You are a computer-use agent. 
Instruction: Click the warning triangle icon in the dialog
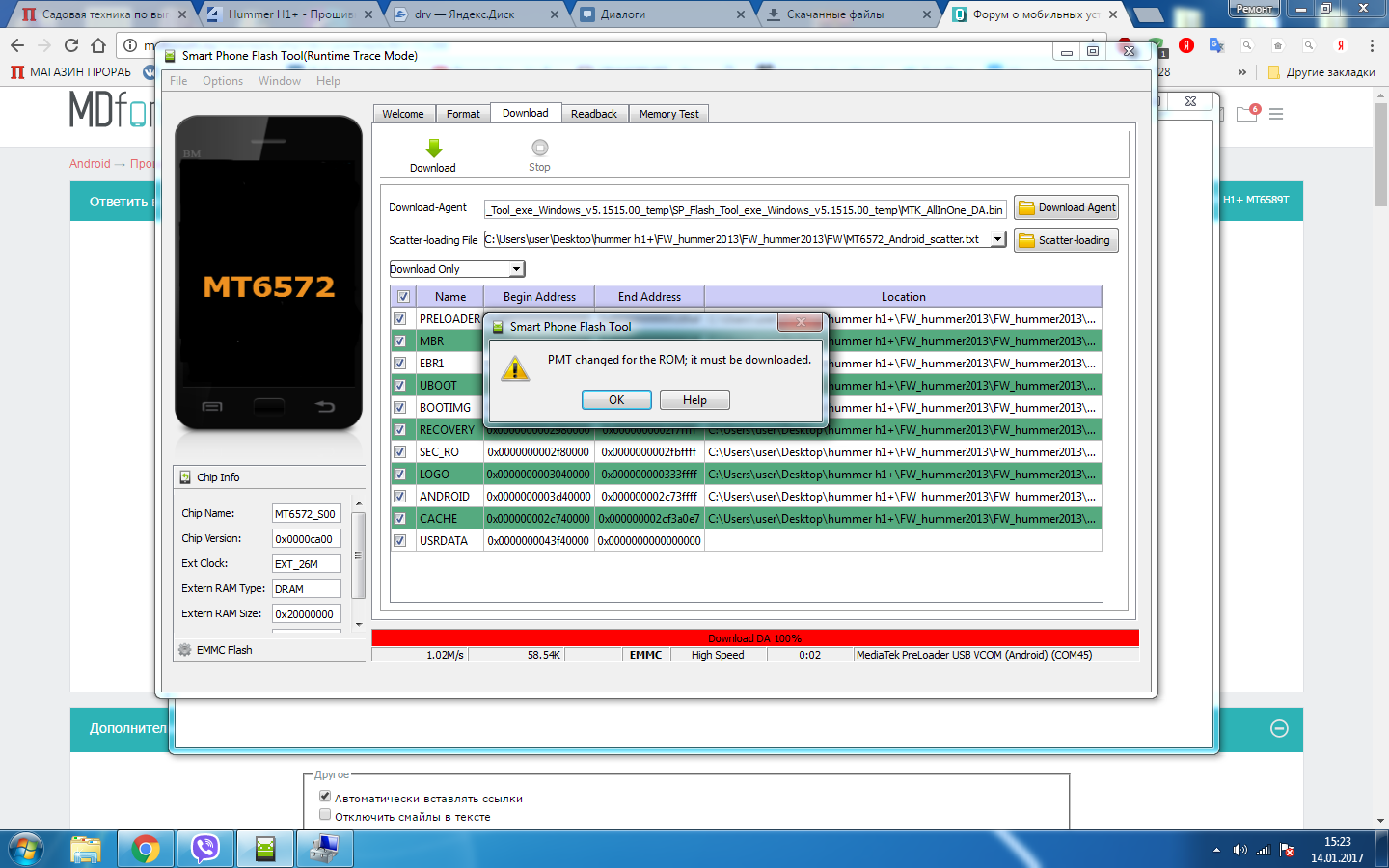[515, 367]
